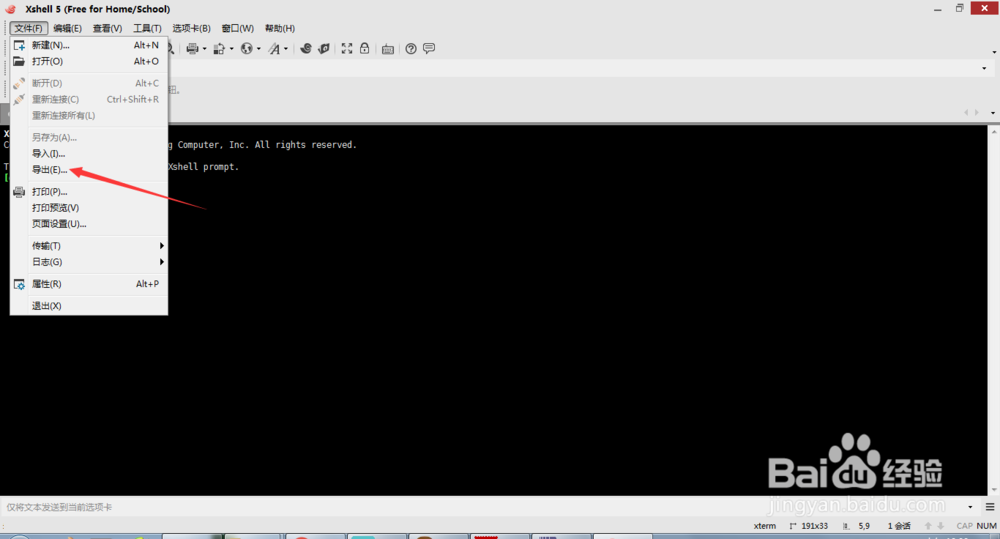Image resolution: width=1000 pixels, height=539 pixels.
Task: Click the status bar up arrow icon
Action: (x=928, y=526)
